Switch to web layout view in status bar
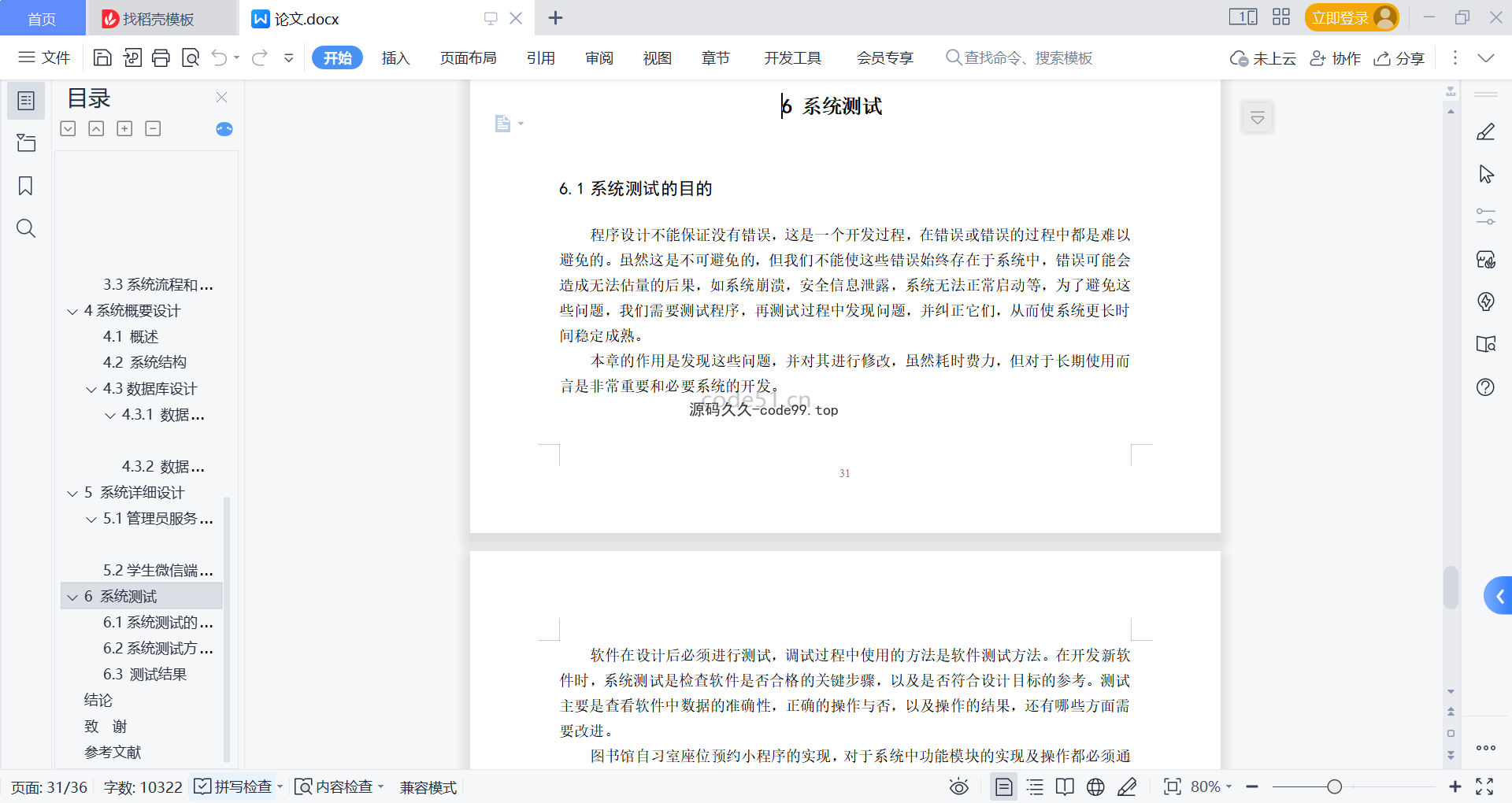This screenshot has width=1512, height=803. pos(1095,786)
